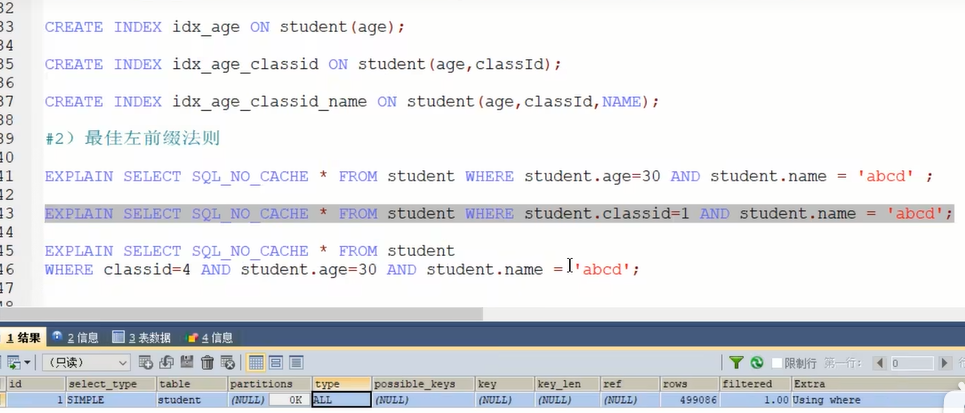Click the query with student.age=30 on line 41
The image size is (965, 413).
pos(489,177)
